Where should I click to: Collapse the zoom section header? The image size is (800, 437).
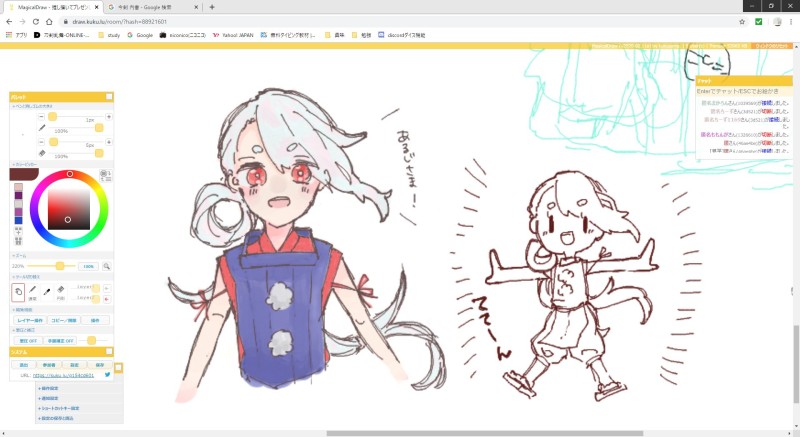point(19,255)
